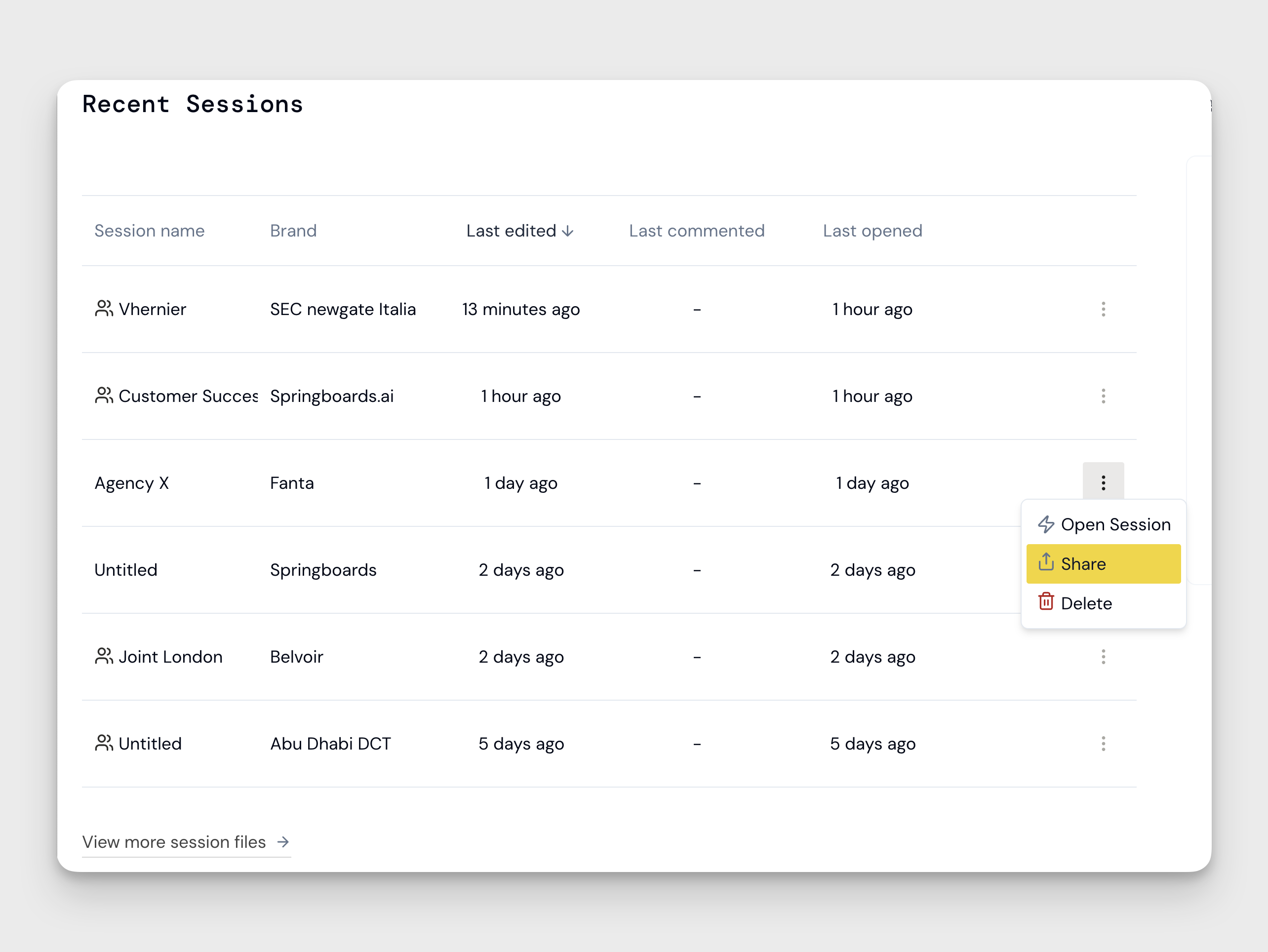Open the options menu for Customer Success row
The height and width of the screenshot is (952, 1268).
coord(1103,397)
